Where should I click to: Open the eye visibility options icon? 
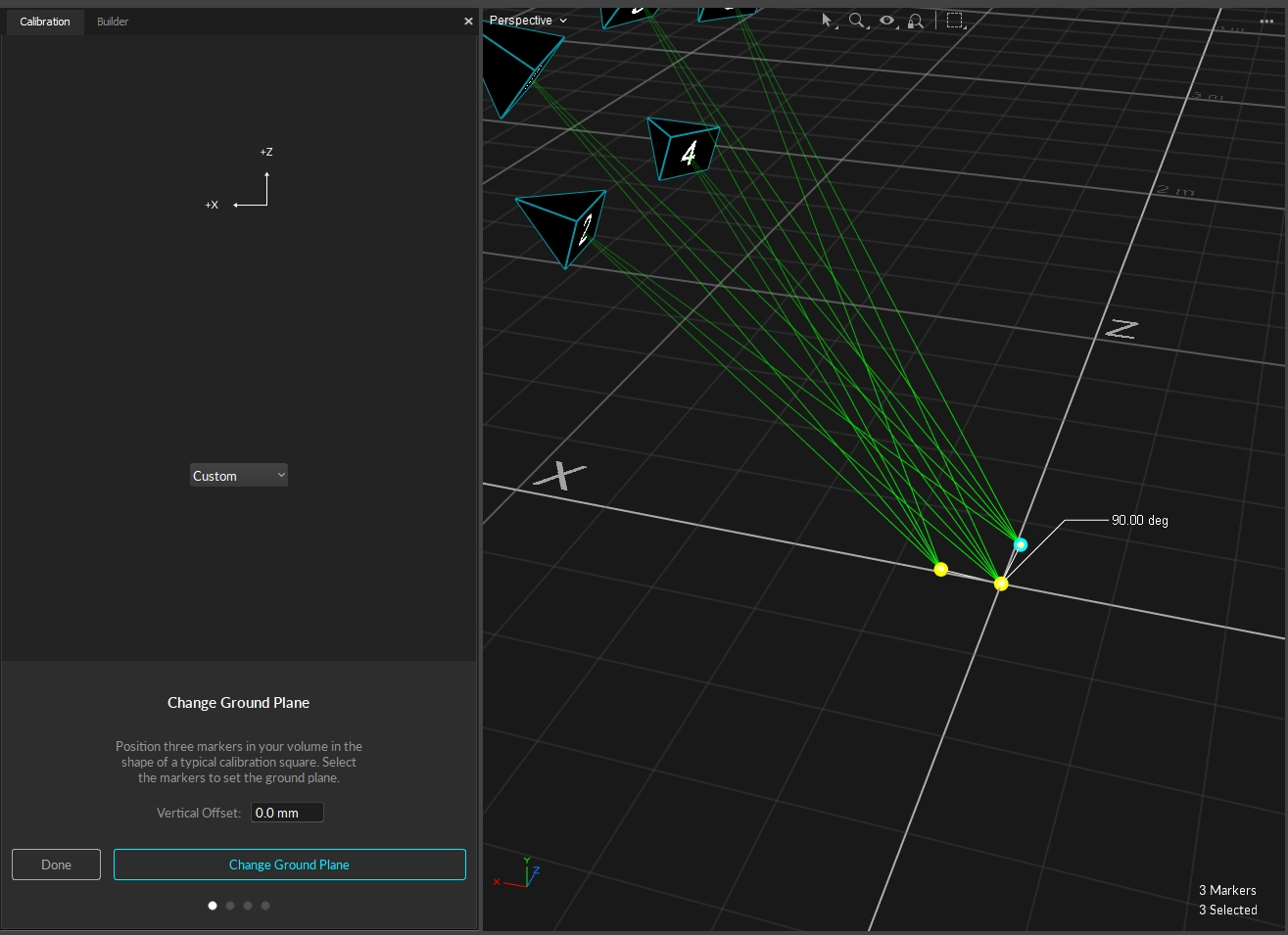[886, 21]
